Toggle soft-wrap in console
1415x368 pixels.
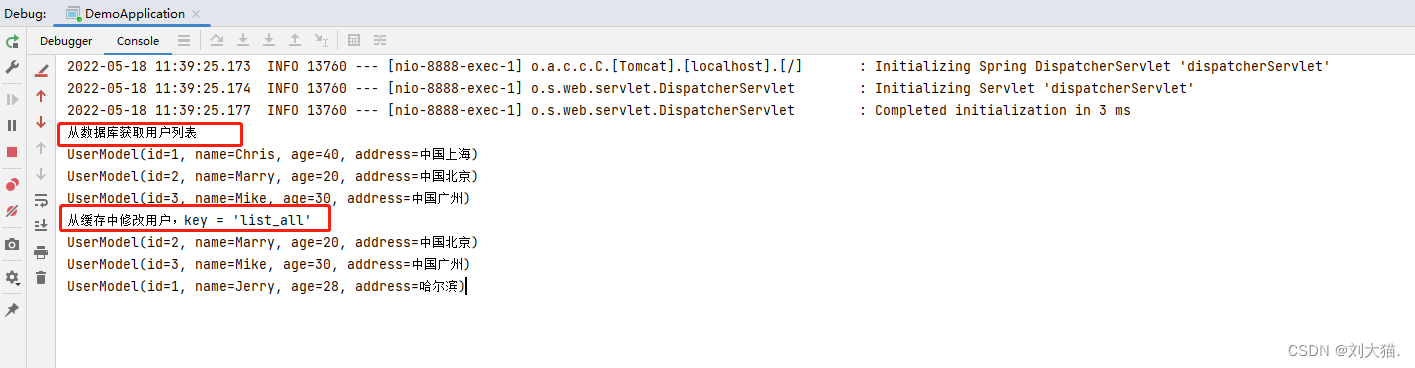pyautogui.click(x=41, y=200)
